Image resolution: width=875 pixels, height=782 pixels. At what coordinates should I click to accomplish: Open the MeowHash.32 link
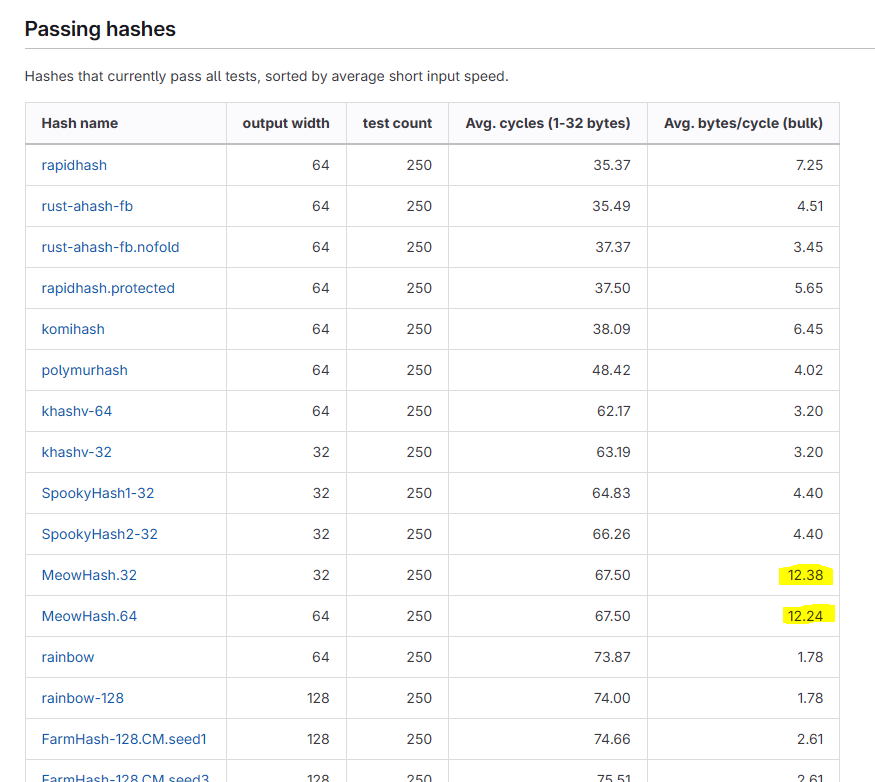pos(89,575)
